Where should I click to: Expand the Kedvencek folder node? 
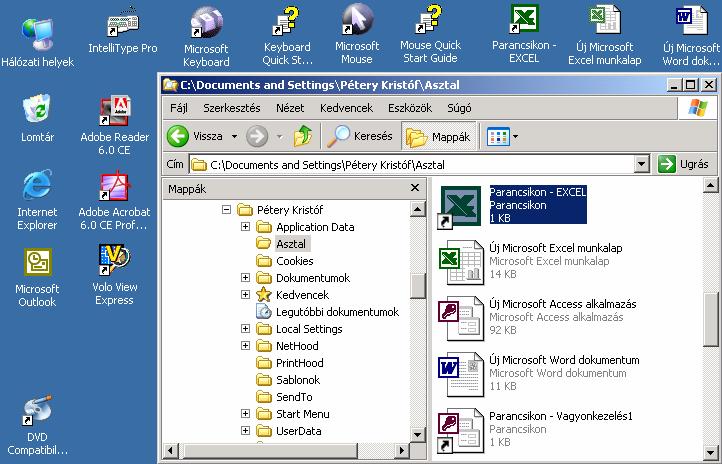[x=245, y=295]
